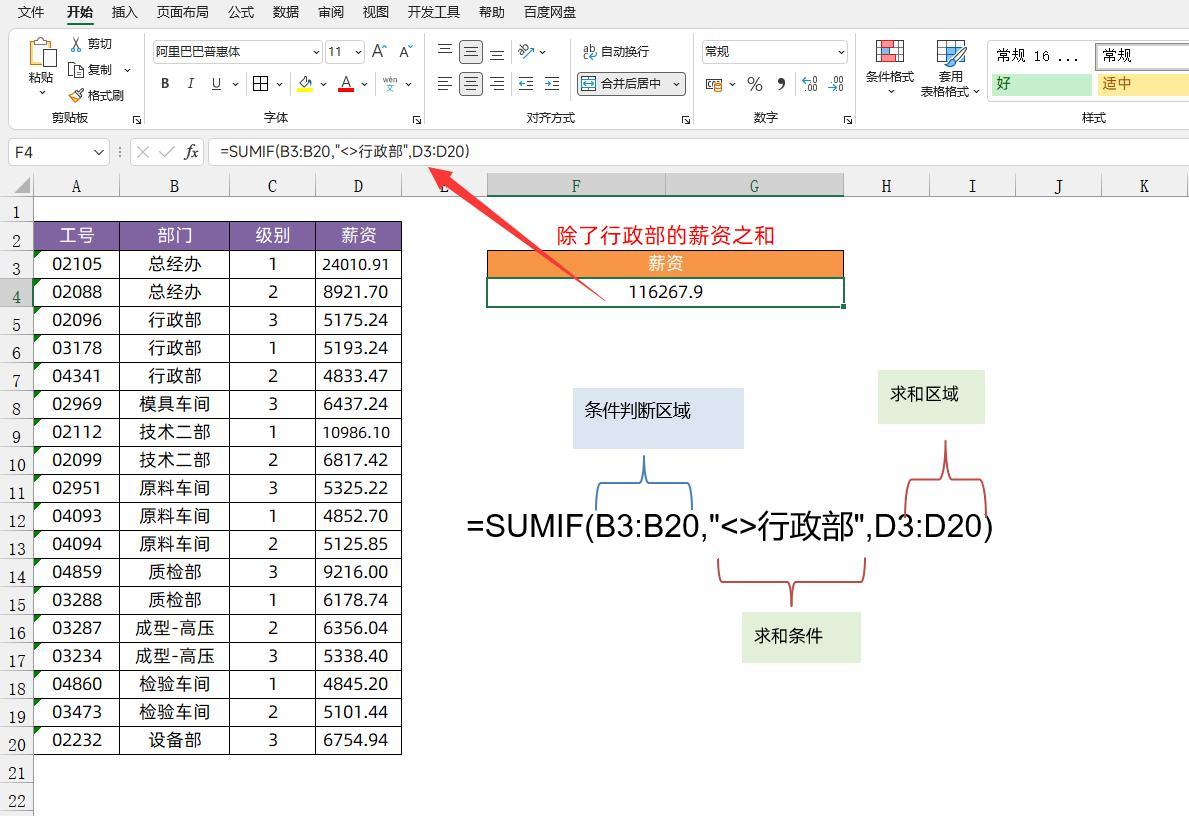Click the Borders icon
Screen dimensions: 1189x816
(261, 83)
